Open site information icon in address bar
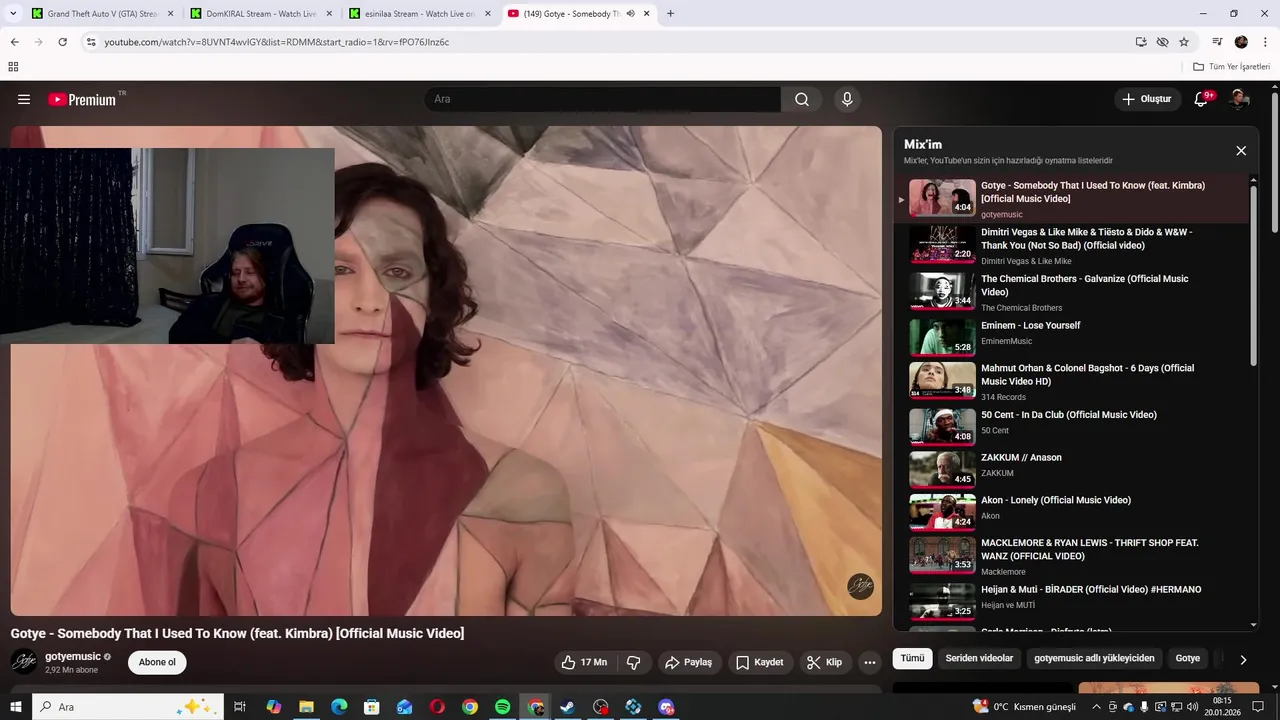The width and height of the screenshot is (1280, 720). pos(91,42)
